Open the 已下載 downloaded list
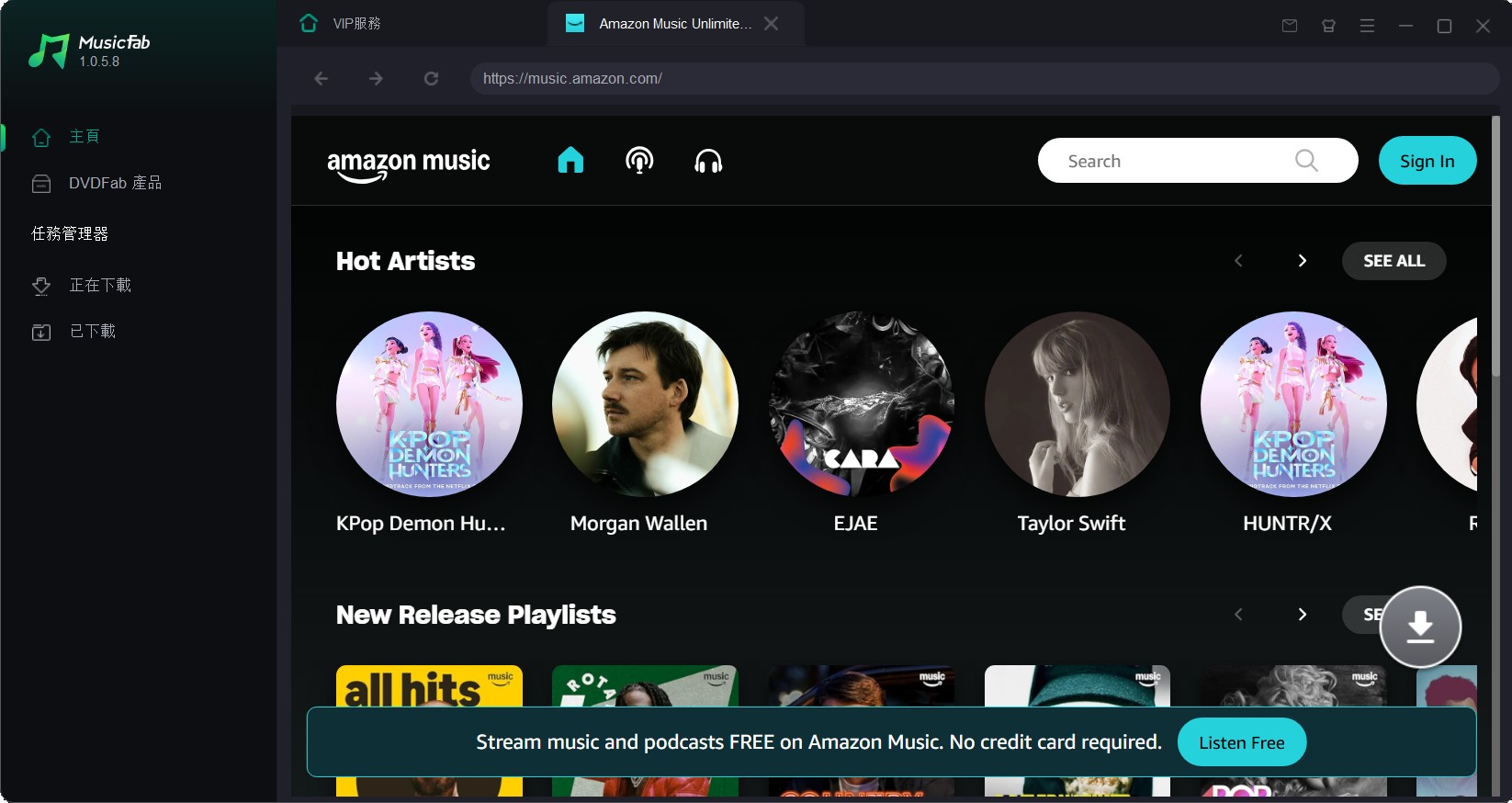 [74, 331]
